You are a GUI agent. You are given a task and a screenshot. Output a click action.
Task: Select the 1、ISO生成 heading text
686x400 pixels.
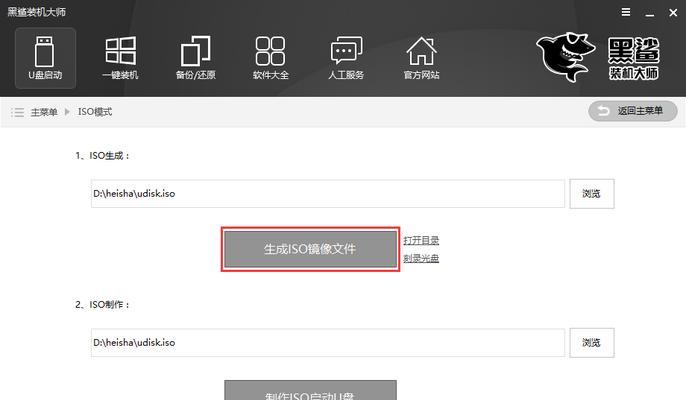click(x=103, y=156)
